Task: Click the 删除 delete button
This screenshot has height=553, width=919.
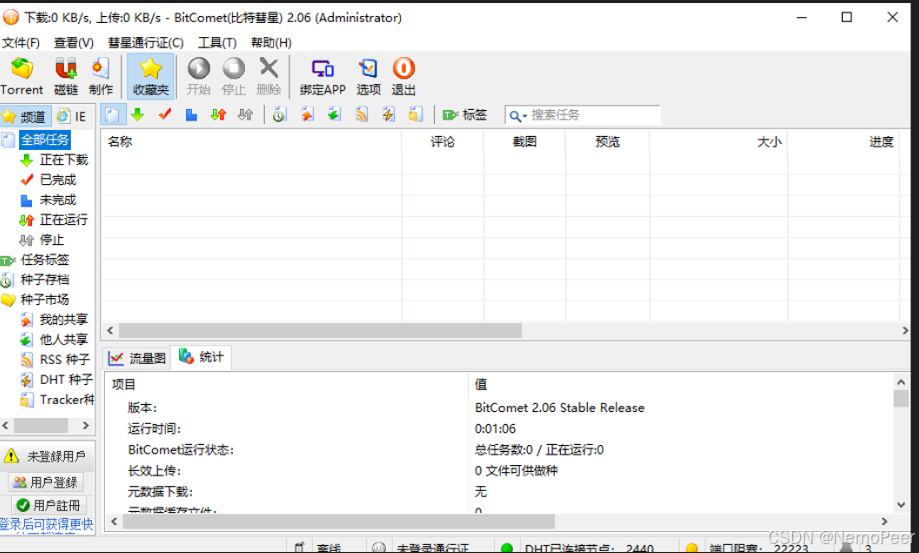Action: click(x=268, y=76)
